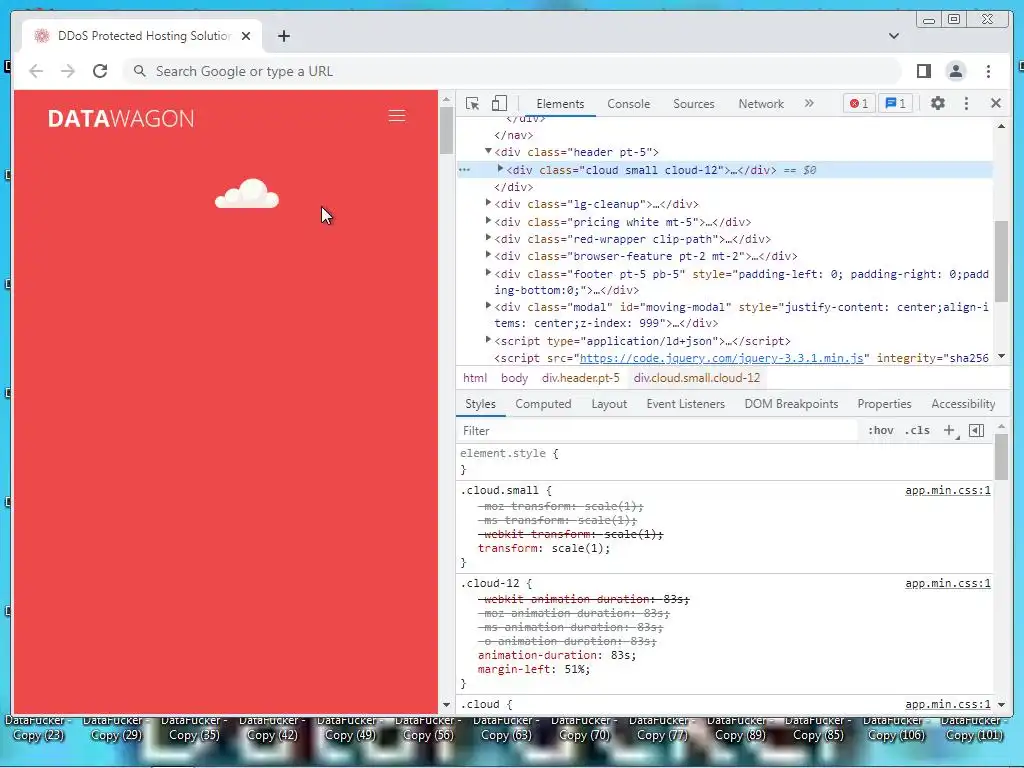Click the body breadcrumb

(514, 378)
